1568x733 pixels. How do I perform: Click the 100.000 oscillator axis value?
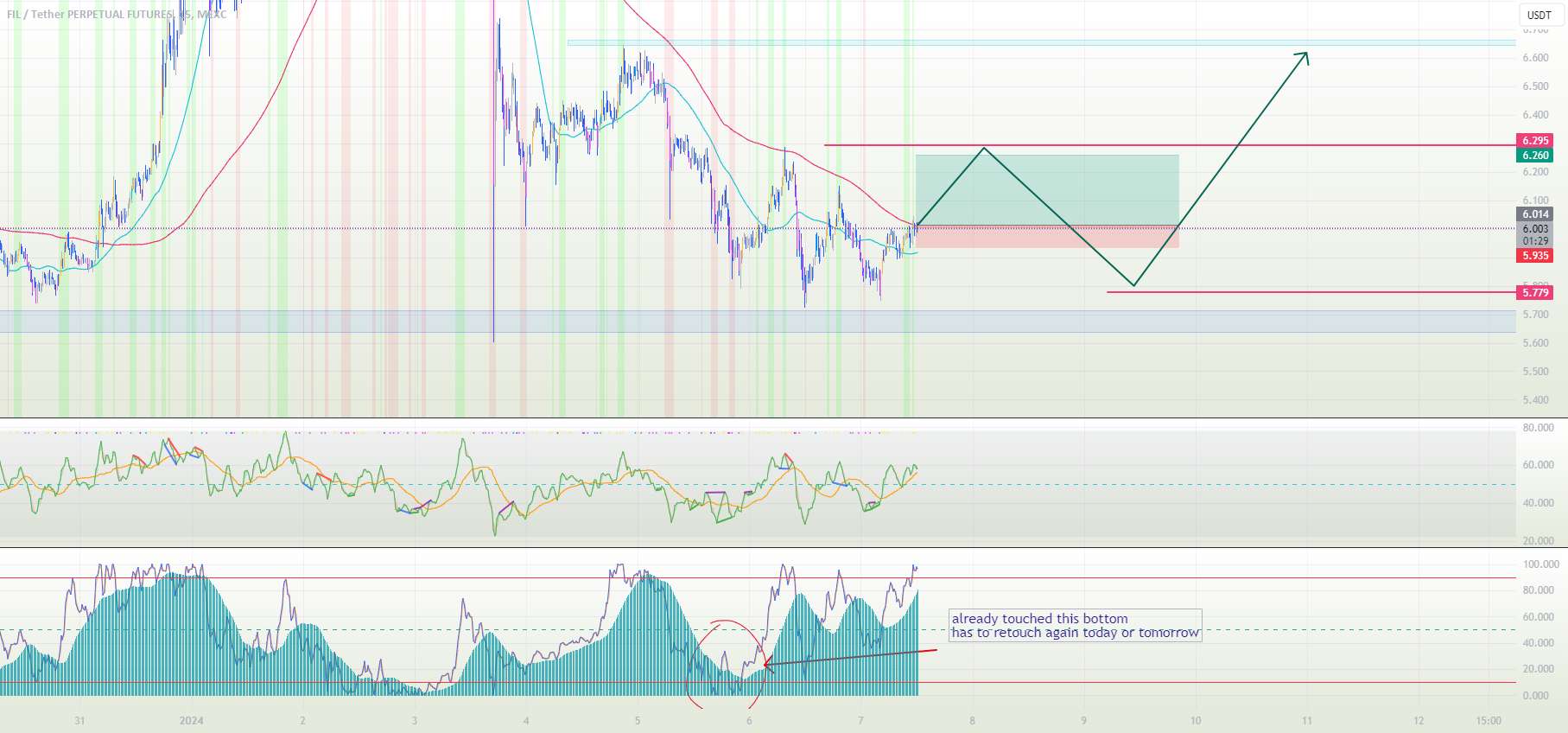[1540, 564]
